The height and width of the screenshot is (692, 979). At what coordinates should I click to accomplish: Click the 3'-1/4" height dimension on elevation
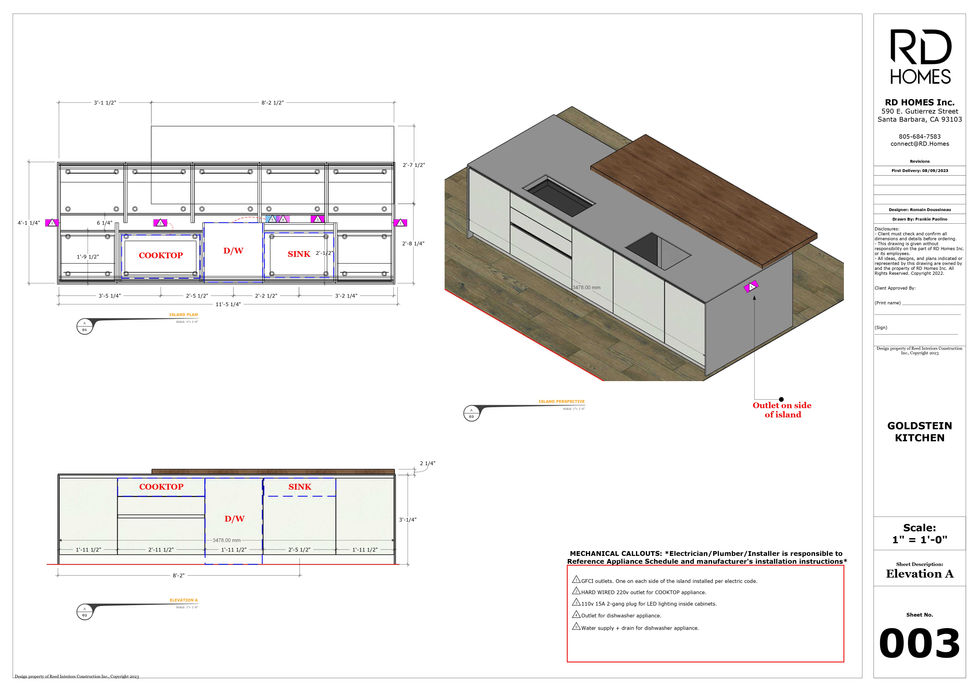[x=408, y=520]
